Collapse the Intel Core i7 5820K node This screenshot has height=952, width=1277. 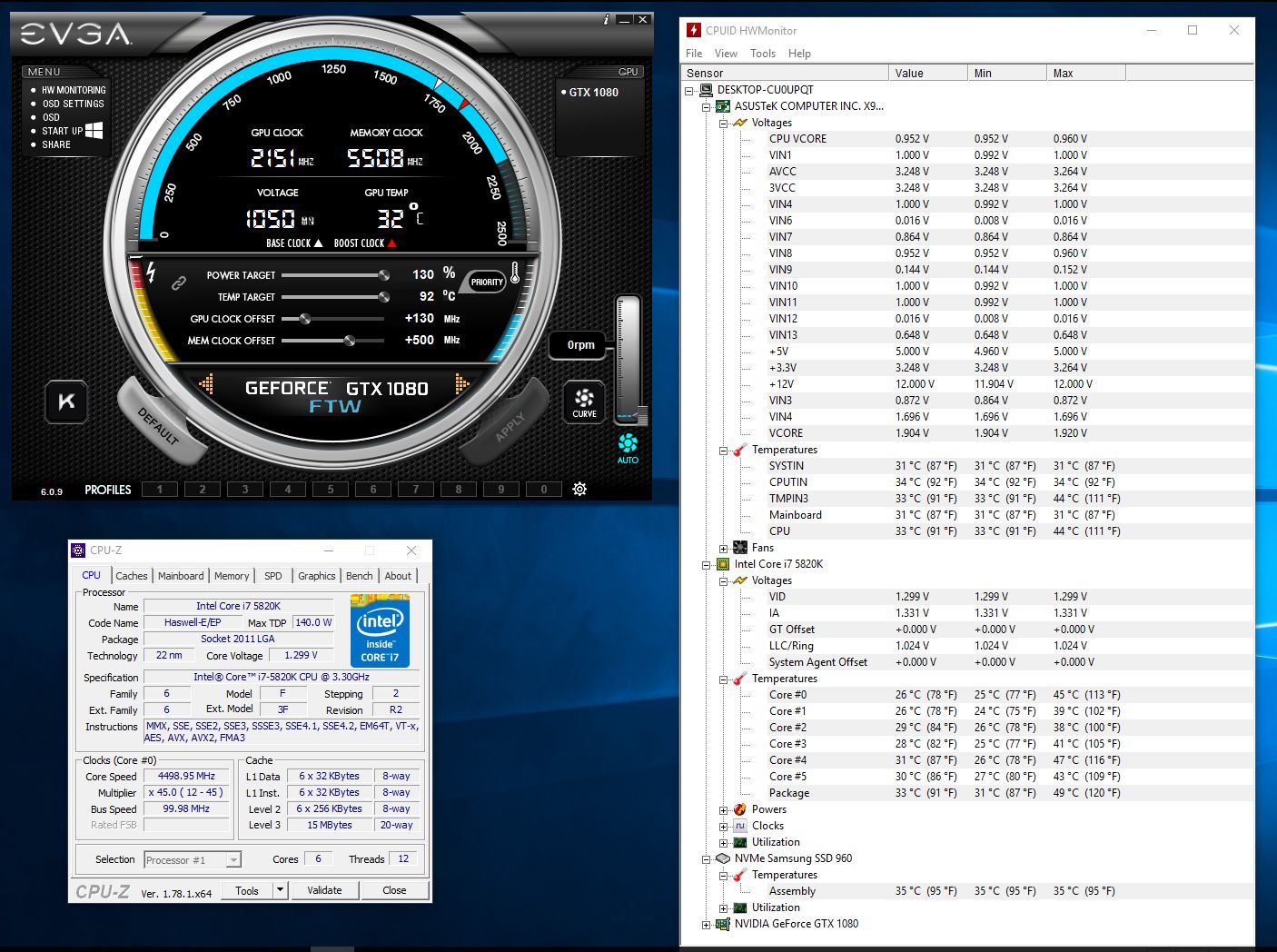tap(707, 564)
